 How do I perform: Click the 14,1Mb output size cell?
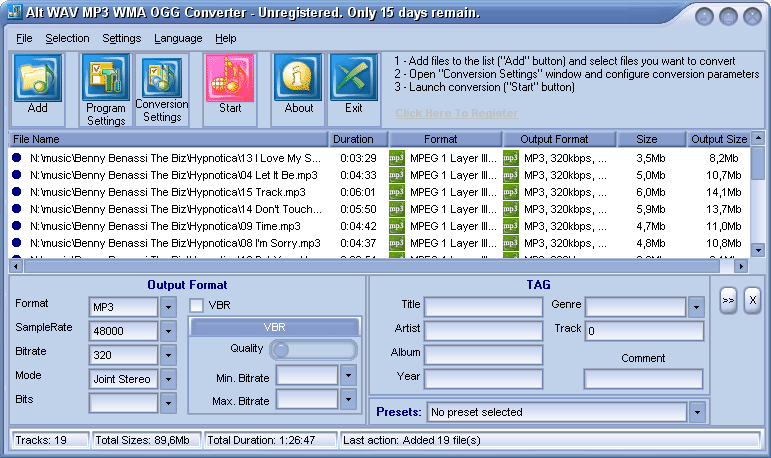click(x=723, y=192)
